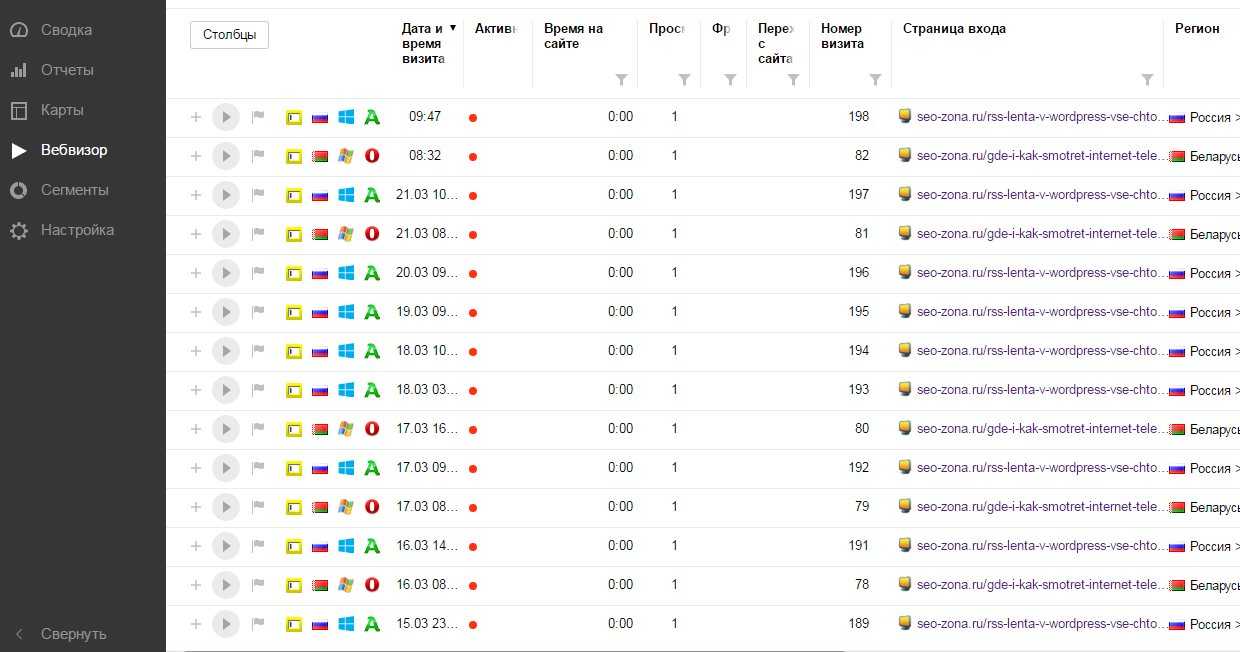Screen dimensions: 1240x652
Task: Open filter for Страница входа column
Action: click(1147, 80)
